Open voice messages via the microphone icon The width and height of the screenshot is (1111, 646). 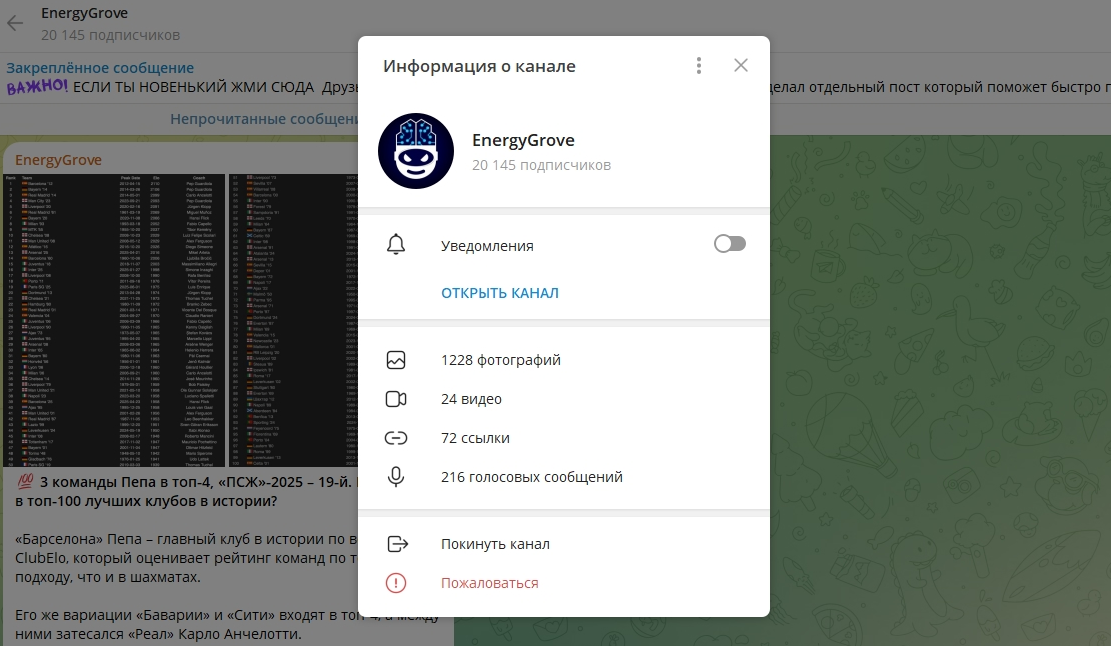(397, 477)
